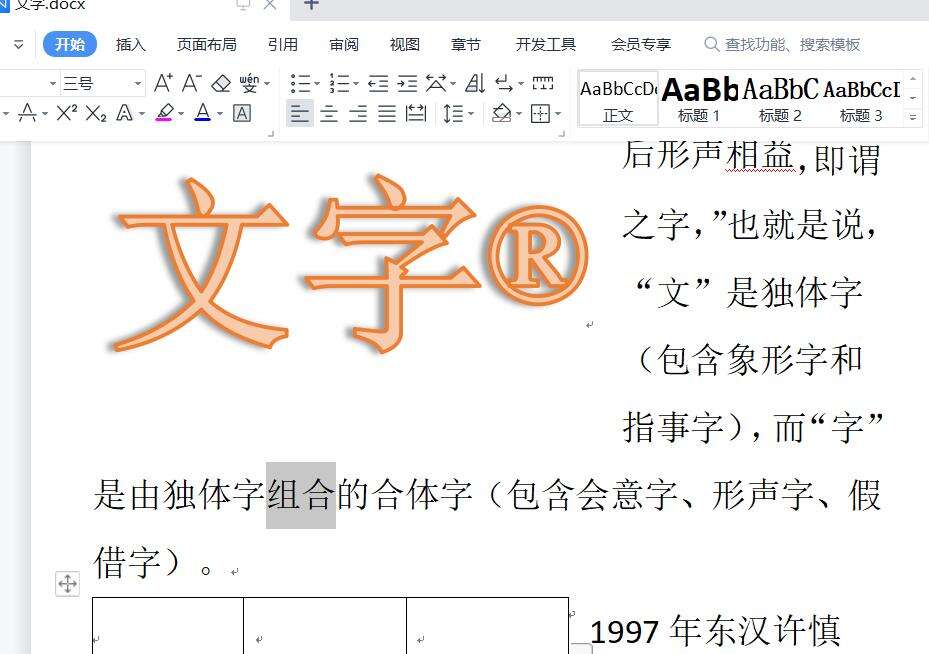Select the 文字® WordArt graphic
Screen dimensions: 929x654
[x=350, y=264]
